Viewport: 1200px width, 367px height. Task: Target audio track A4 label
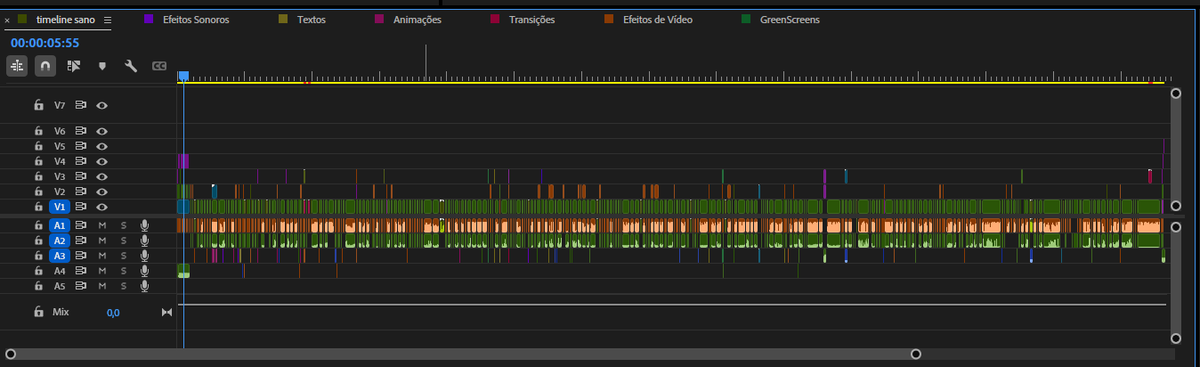pyautogui.click(x=59, y=271)
